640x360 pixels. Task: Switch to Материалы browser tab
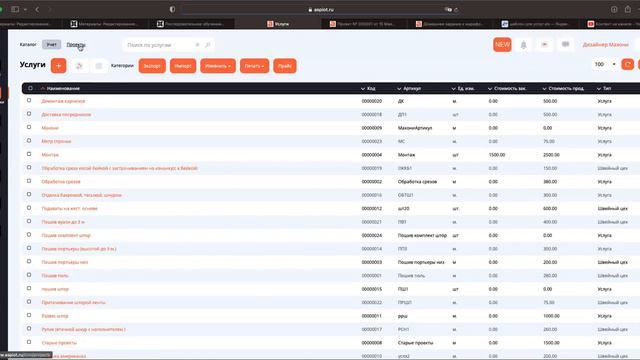(x=106, y=24)
